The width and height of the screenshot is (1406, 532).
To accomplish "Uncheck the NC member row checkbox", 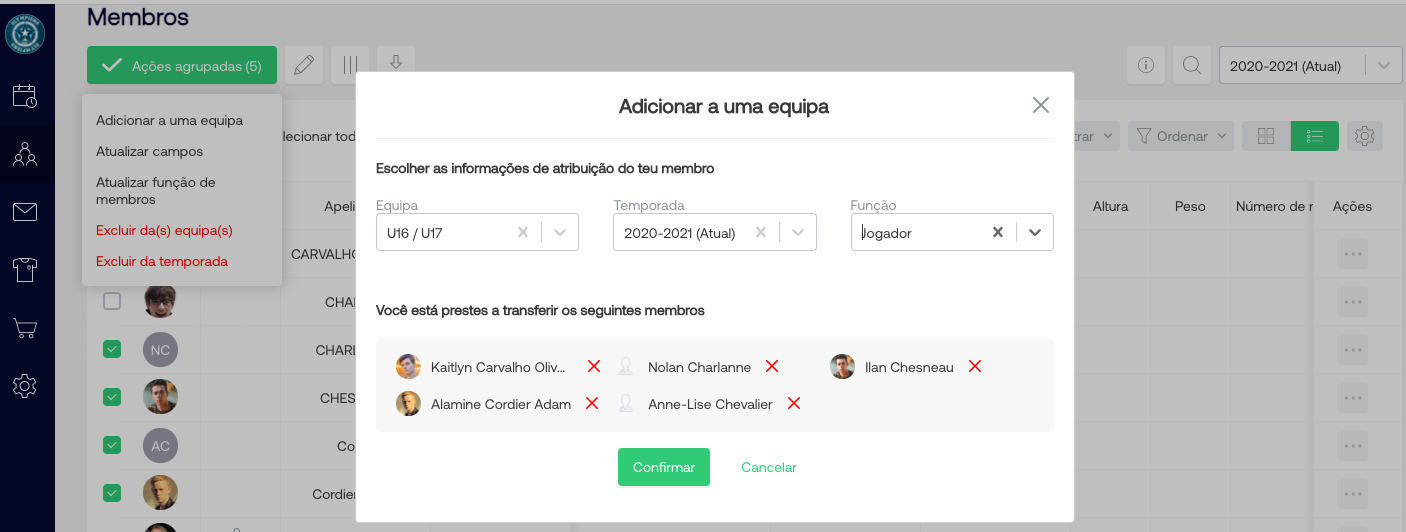I will (x=112, y=349).
